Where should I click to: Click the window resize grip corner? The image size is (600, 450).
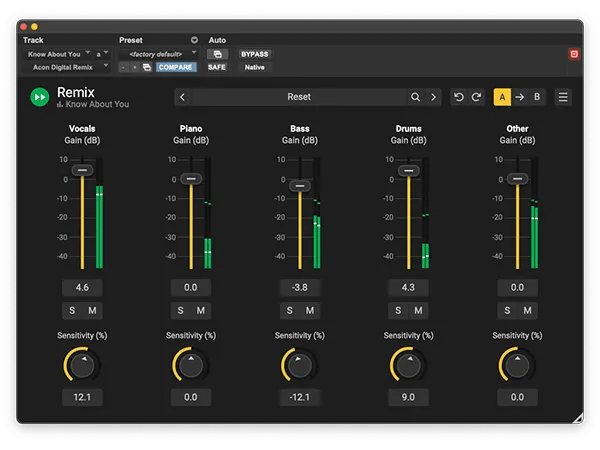[578, 418]
